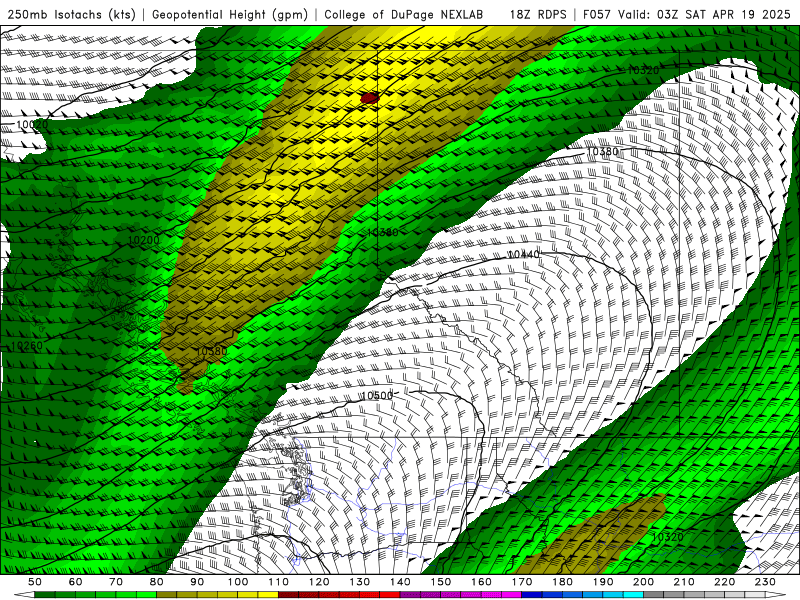Click the 200 value on the color scale
The width and height of the screenshot is (800, 600).
[x=643, y=582]
